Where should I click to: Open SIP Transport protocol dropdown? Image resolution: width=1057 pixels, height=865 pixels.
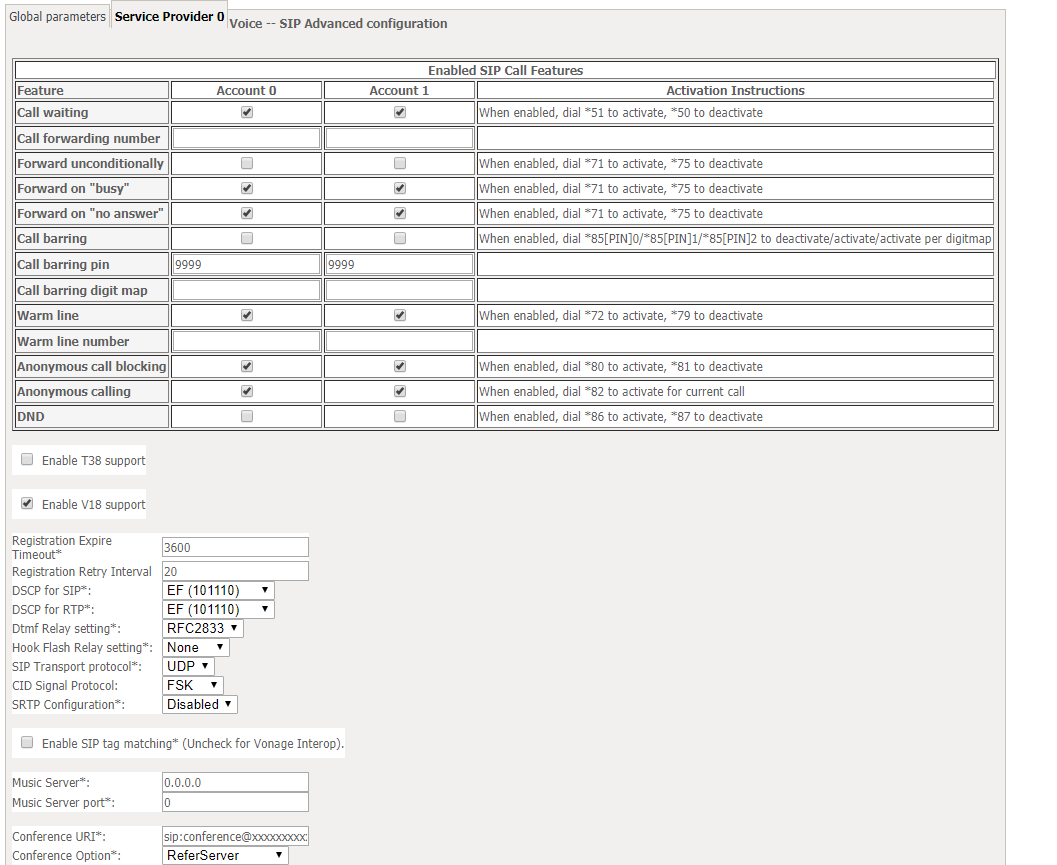tap(189, 666)
